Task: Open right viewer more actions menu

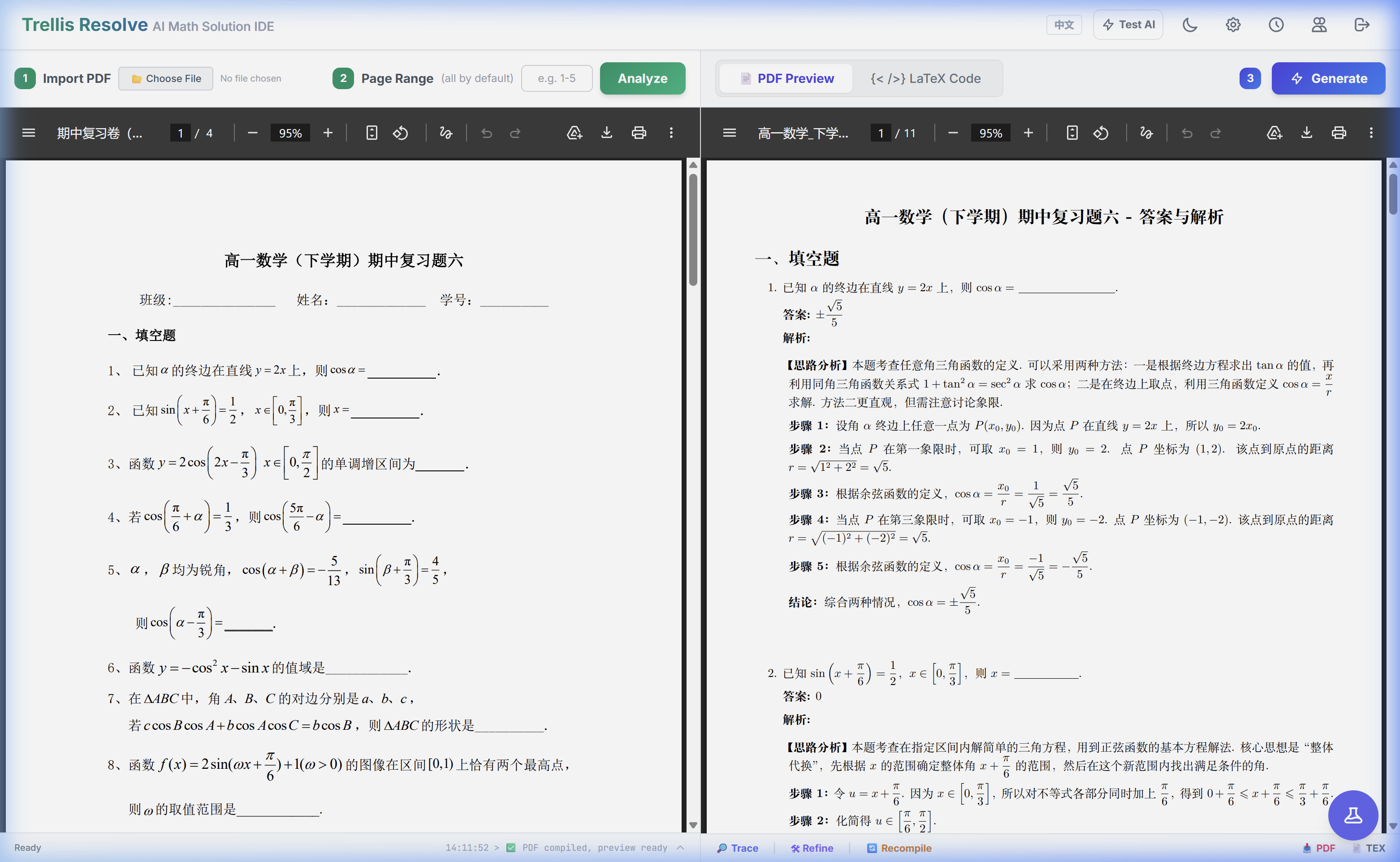Action: coord(1371,133)
